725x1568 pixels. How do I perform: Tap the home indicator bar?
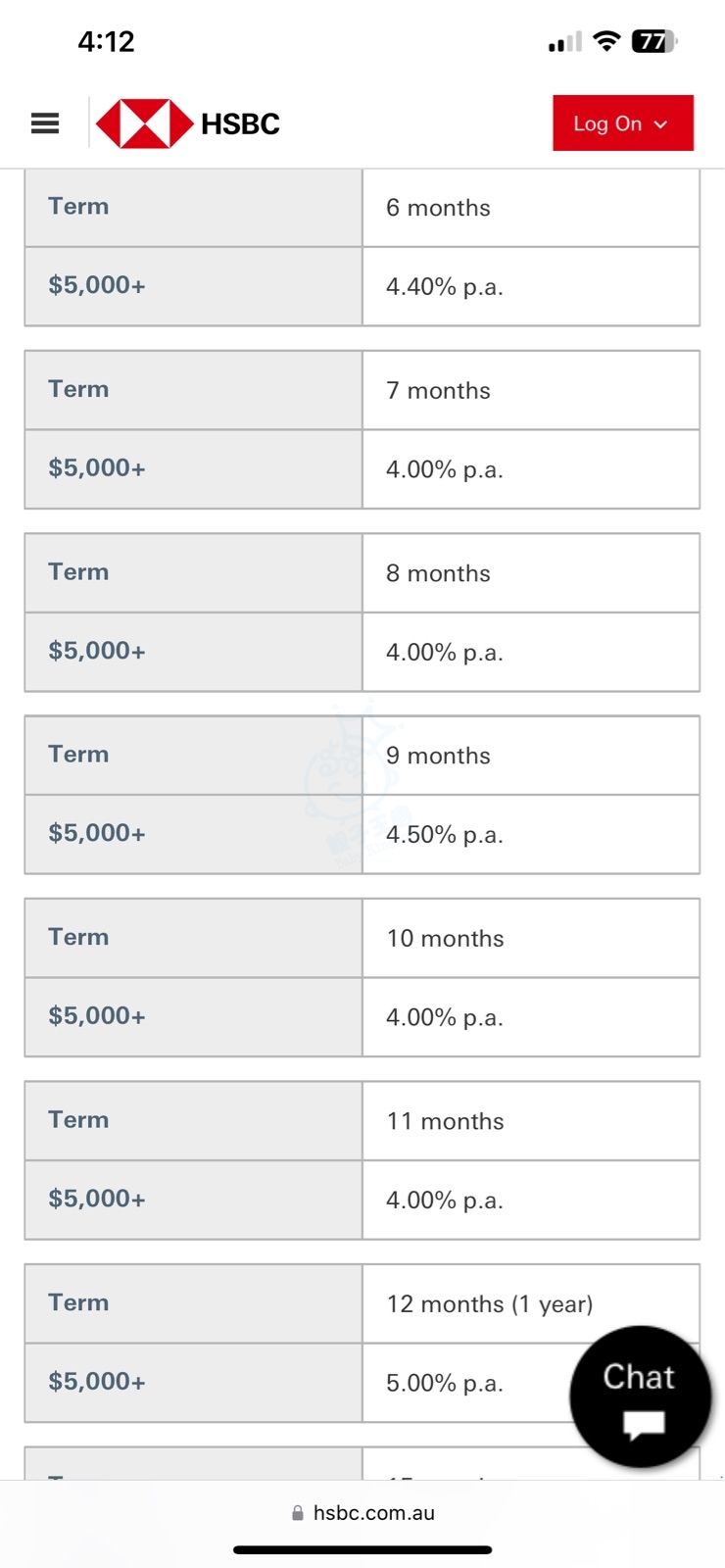(362, 1550)
